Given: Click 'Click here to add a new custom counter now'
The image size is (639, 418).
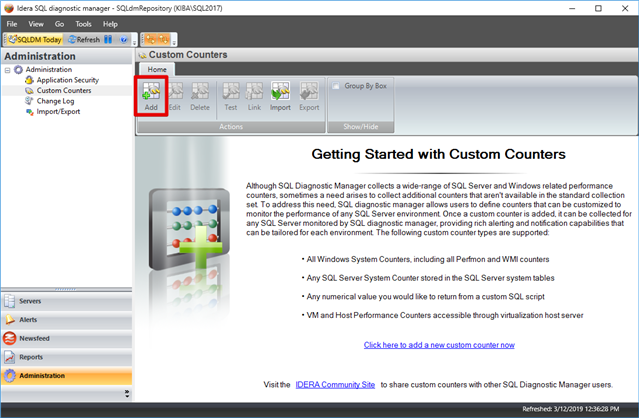Looking at the screenshot, I should (x=439, y=345).
